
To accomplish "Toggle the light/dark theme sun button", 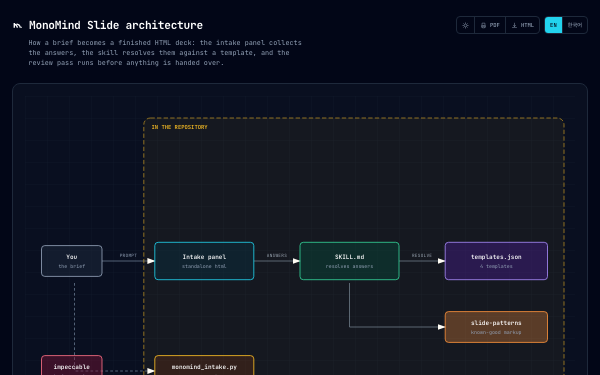I will click(465, 25).
